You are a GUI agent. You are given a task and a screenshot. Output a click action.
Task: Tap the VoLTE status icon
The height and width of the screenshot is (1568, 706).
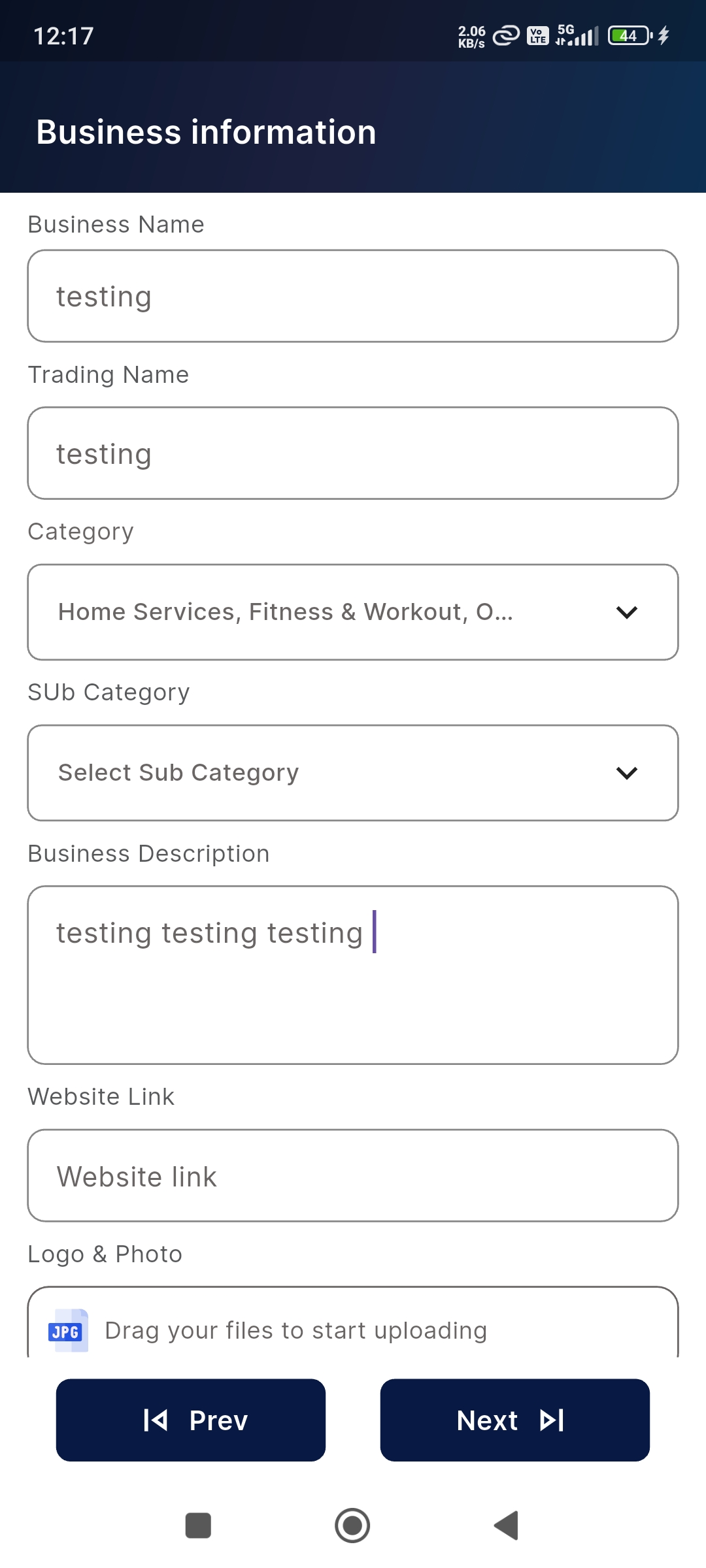(x=537, y=35)
